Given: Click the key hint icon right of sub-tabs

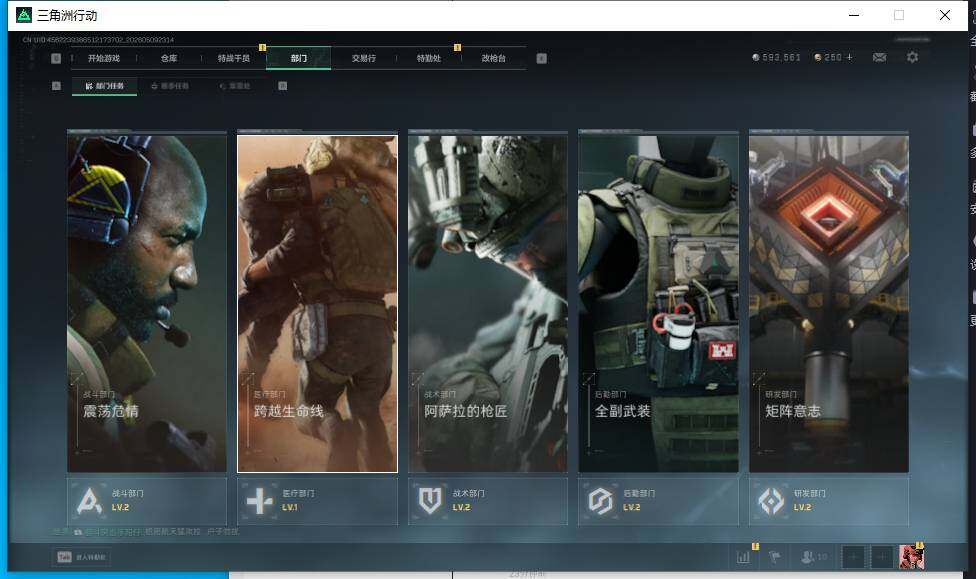Looking at the screenshot, I should tap(283, 86).
